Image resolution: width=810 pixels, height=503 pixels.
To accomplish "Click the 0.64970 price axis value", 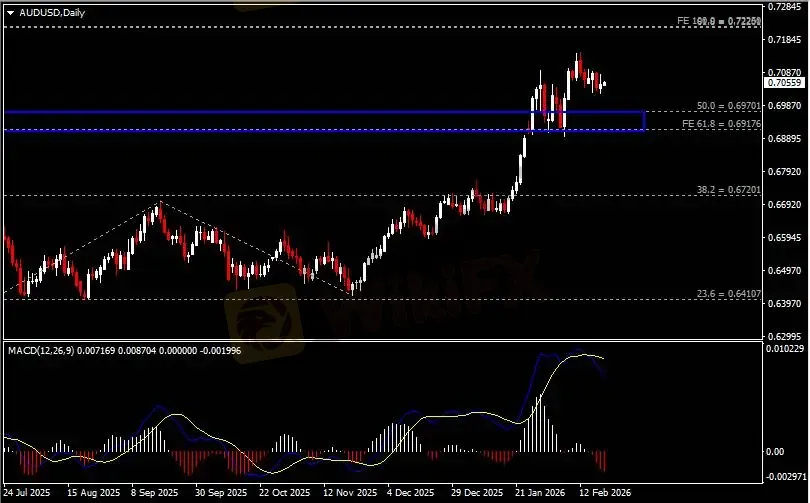I will click(784, 271).
